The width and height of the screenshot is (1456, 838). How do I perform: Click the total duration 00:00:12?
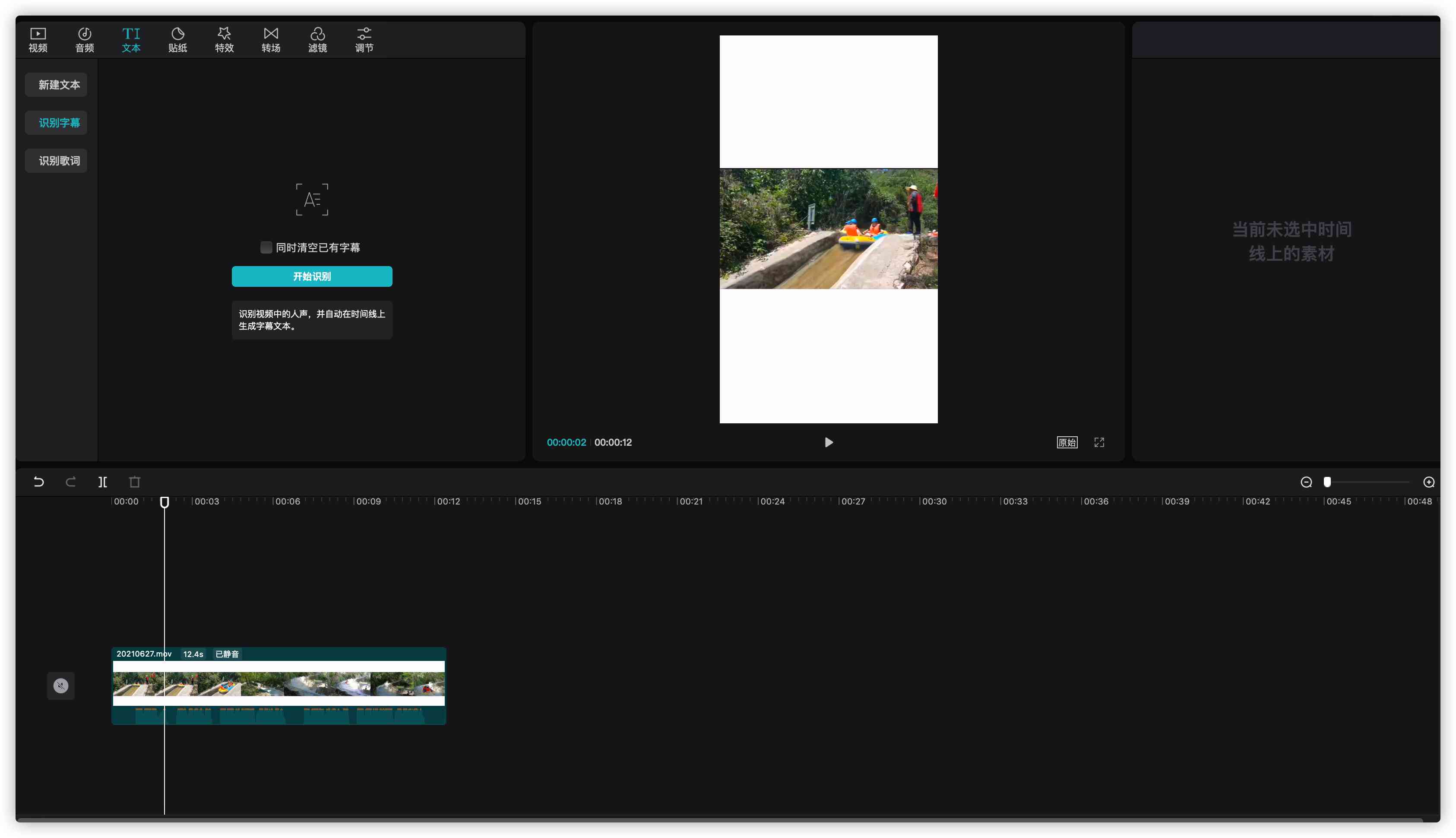(613, 442)
